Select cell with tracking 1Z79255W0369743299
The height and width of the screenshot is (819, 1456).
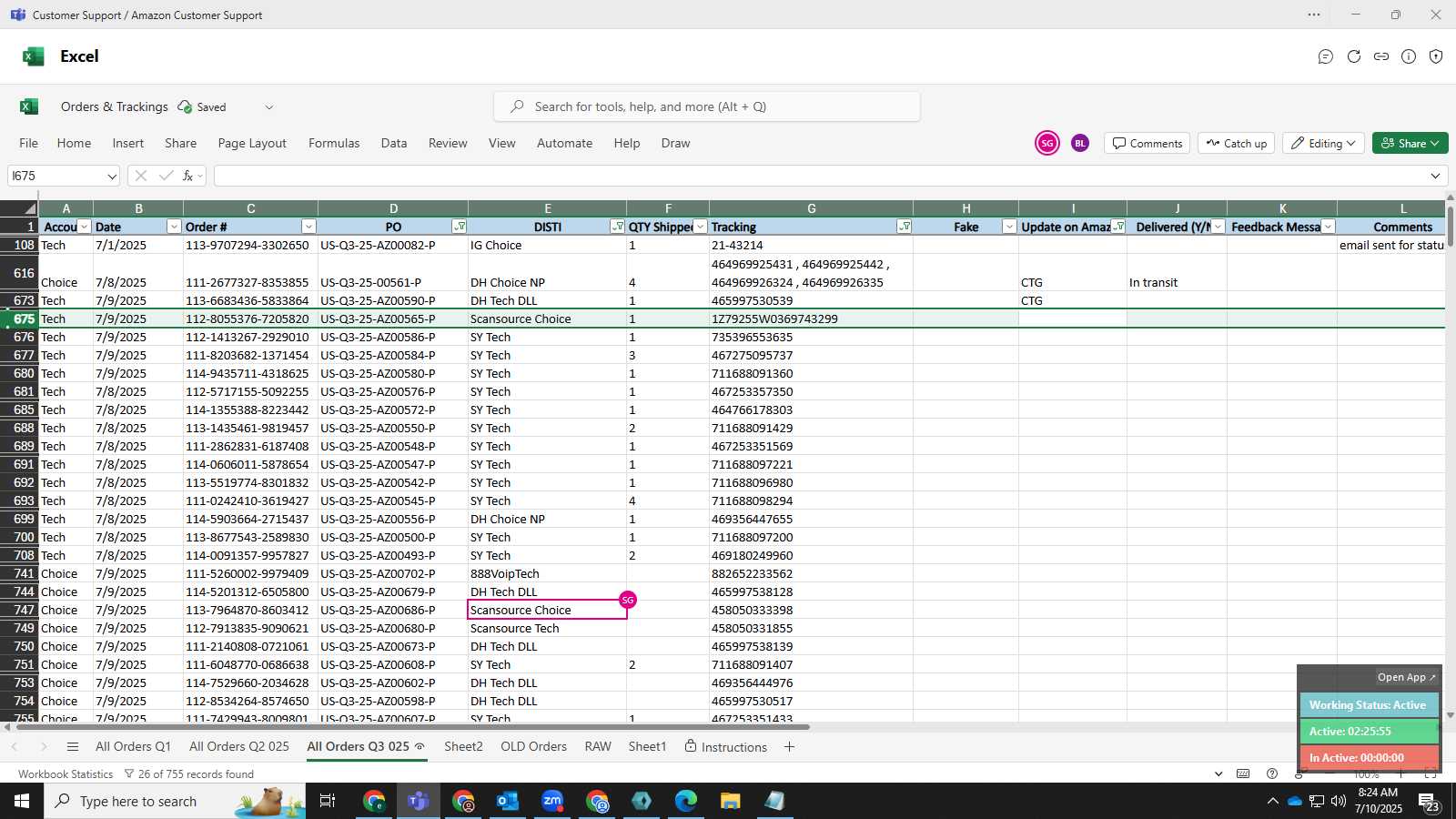[811, 318]
